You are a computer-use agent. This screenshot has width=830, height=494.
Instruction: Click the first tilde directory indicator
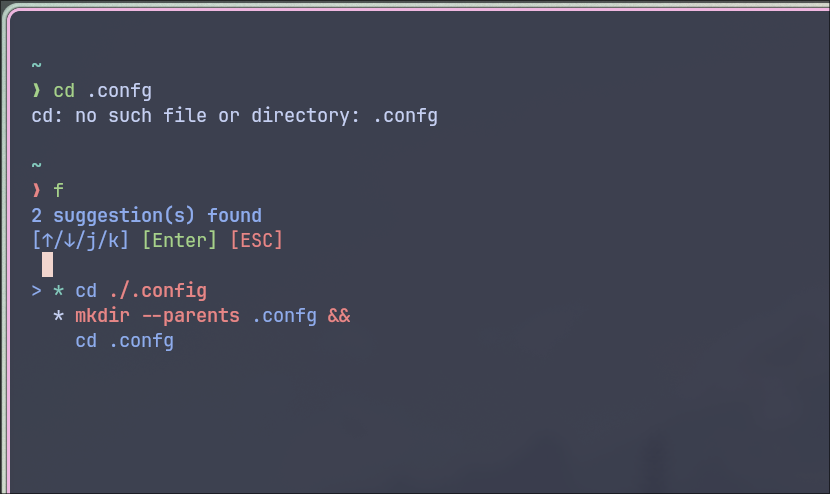click(x=37, y=66)
